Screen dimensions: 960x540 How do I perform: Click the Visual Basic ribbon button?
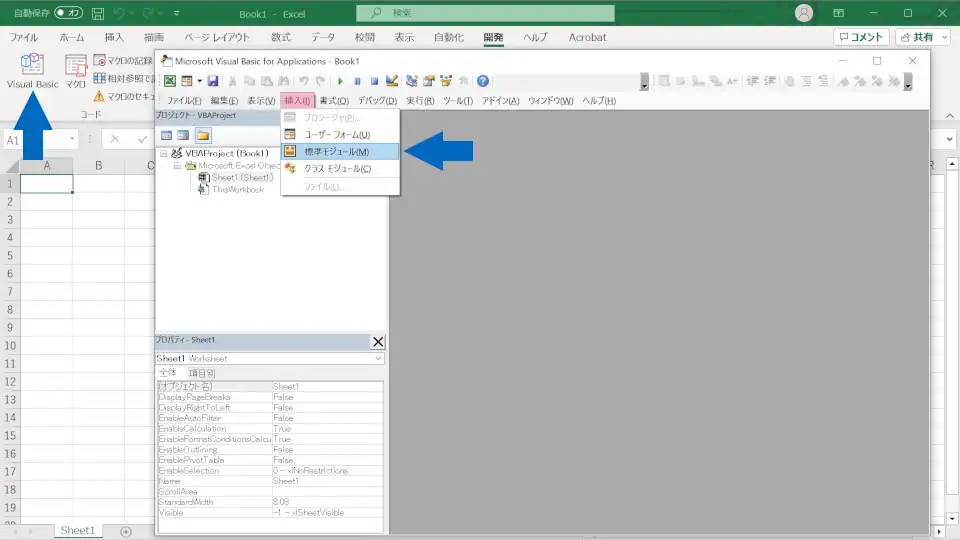pyautogui.click(x=32, y=69)
